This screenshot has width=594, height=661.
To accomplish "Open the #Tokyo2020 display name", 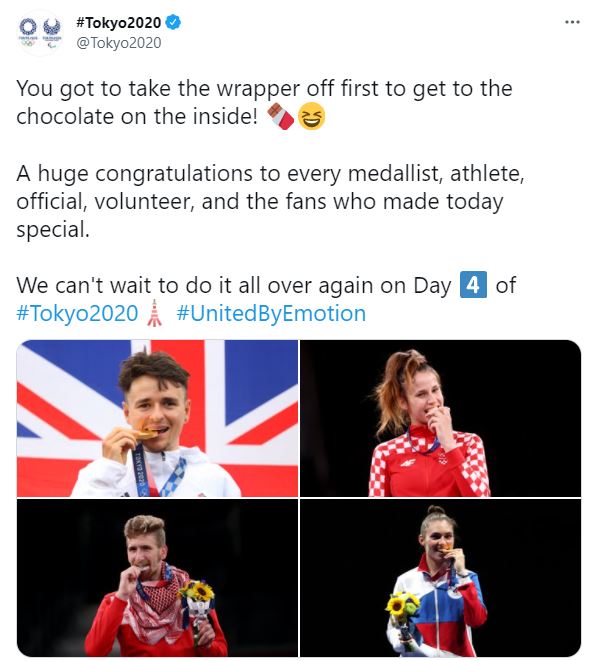I will coord(118,22).
